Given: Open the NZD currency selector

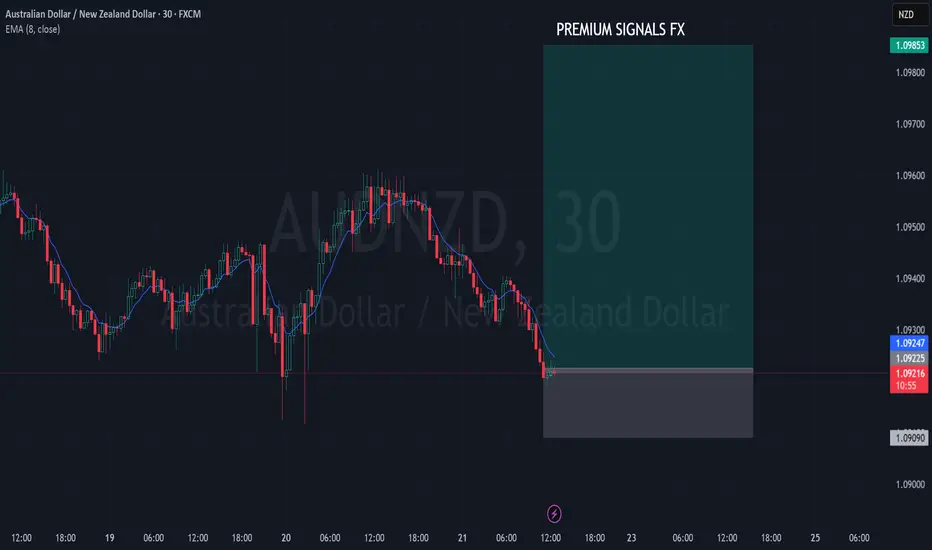Looking at the screenshot, I should coord(909,15).
